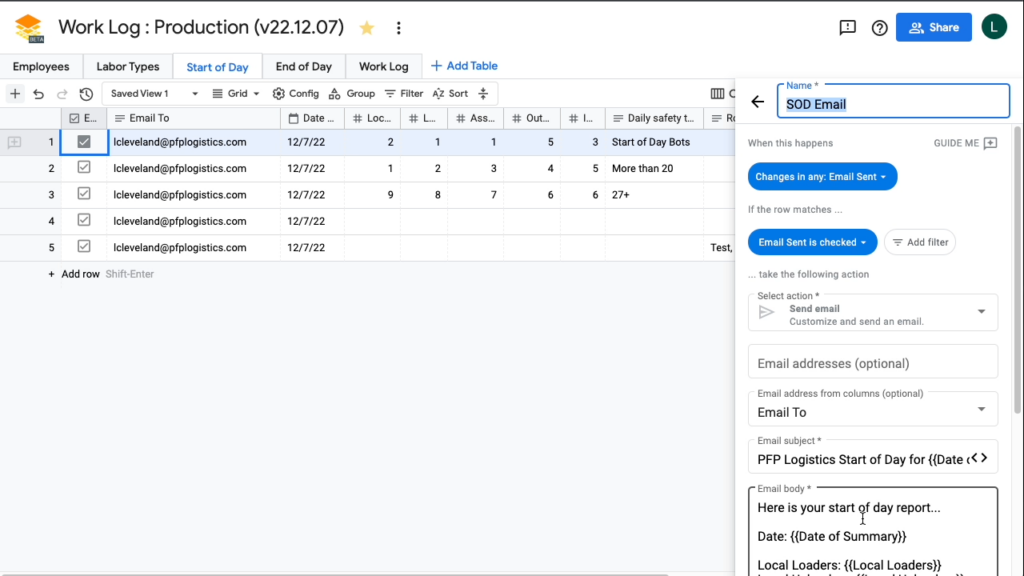Open the help question mark icon
The height and width of the screenshot is (576, 1024).
879,28
